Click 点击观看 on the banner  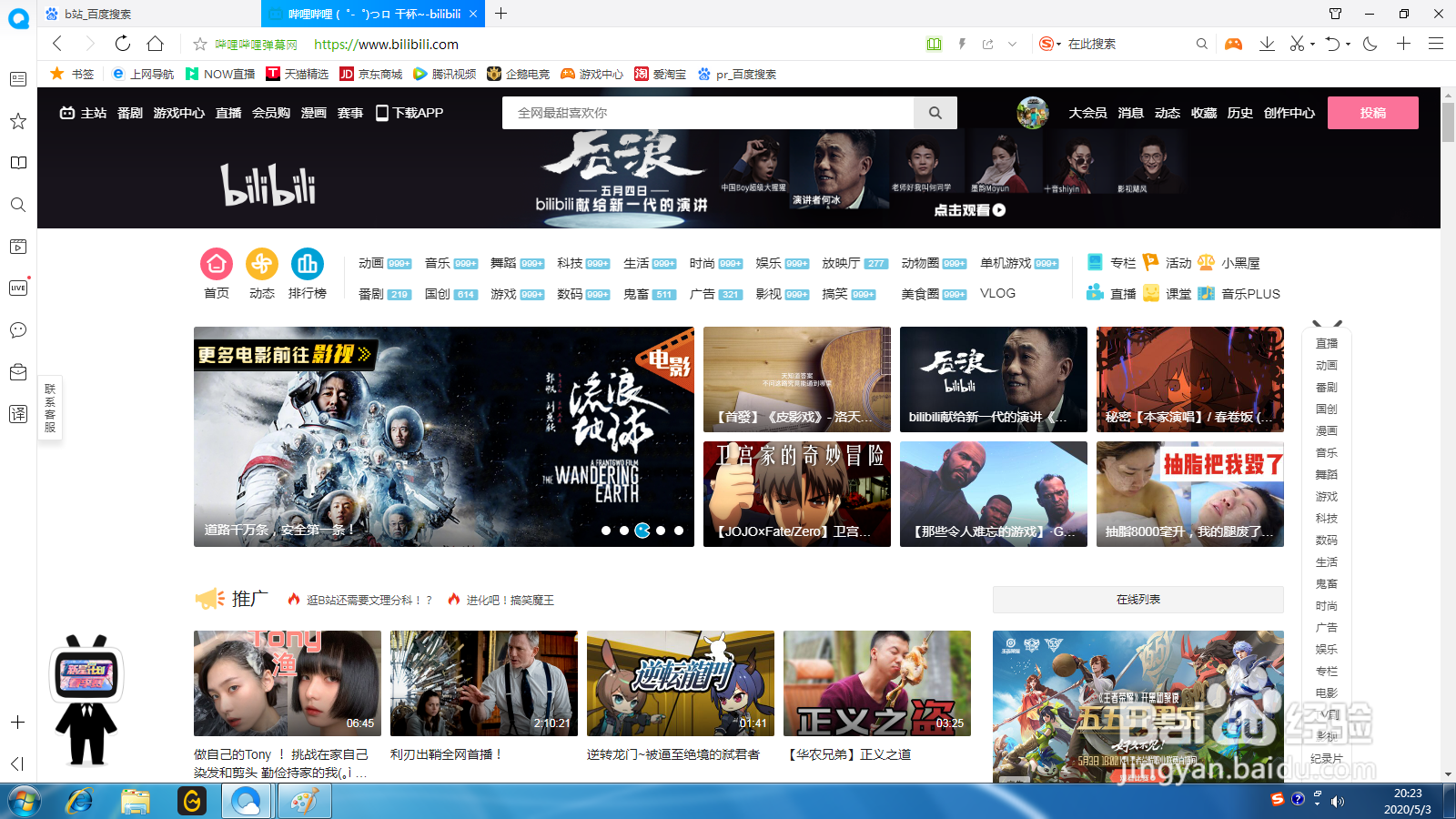970,210
